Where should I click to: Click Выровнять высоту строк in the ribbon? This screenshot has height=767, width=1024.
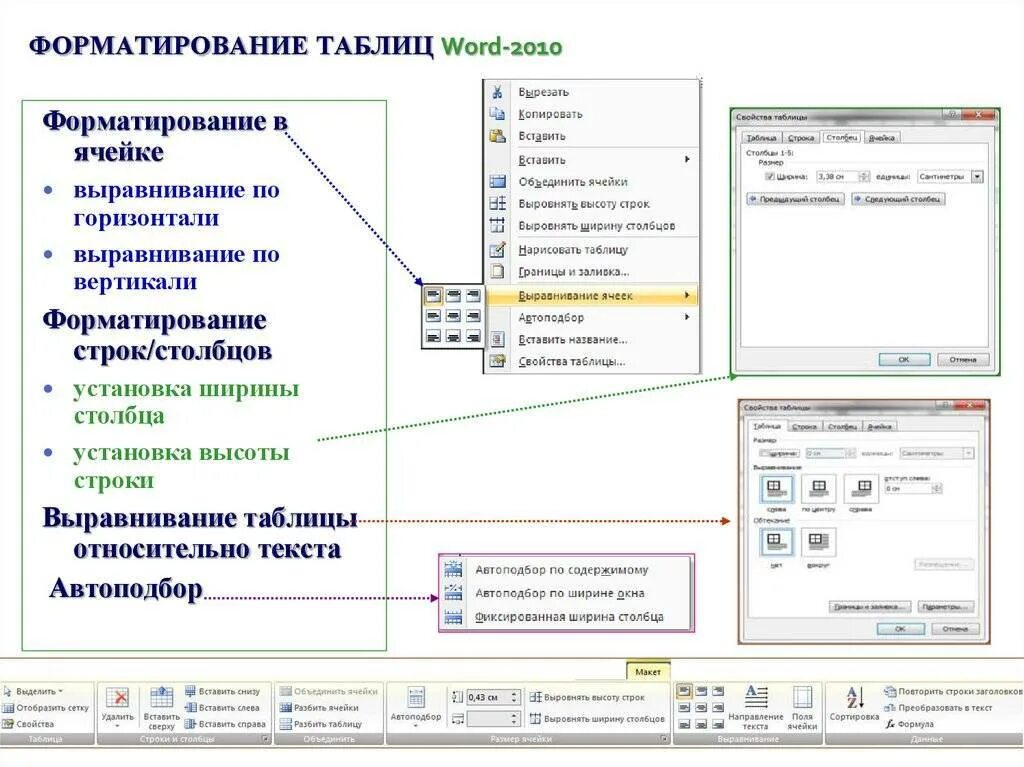coord(586,697)
